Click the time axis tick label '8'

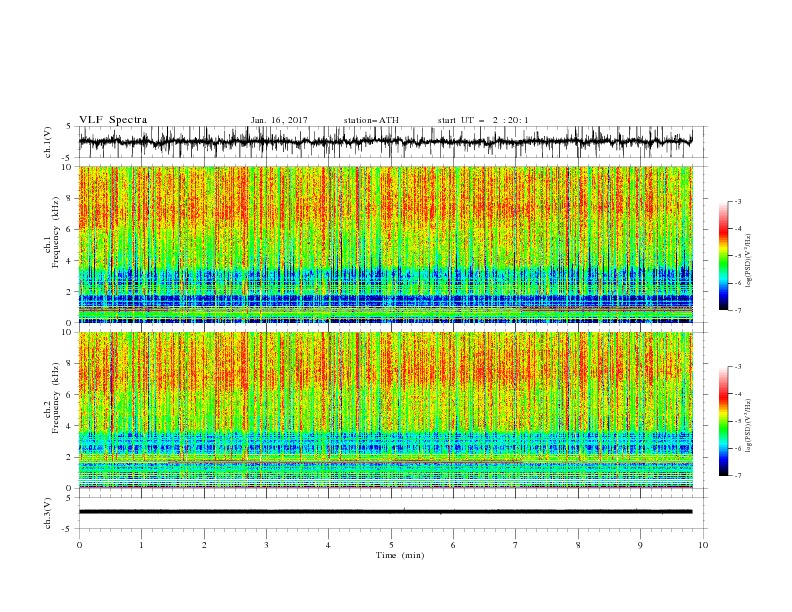(578, 545)
